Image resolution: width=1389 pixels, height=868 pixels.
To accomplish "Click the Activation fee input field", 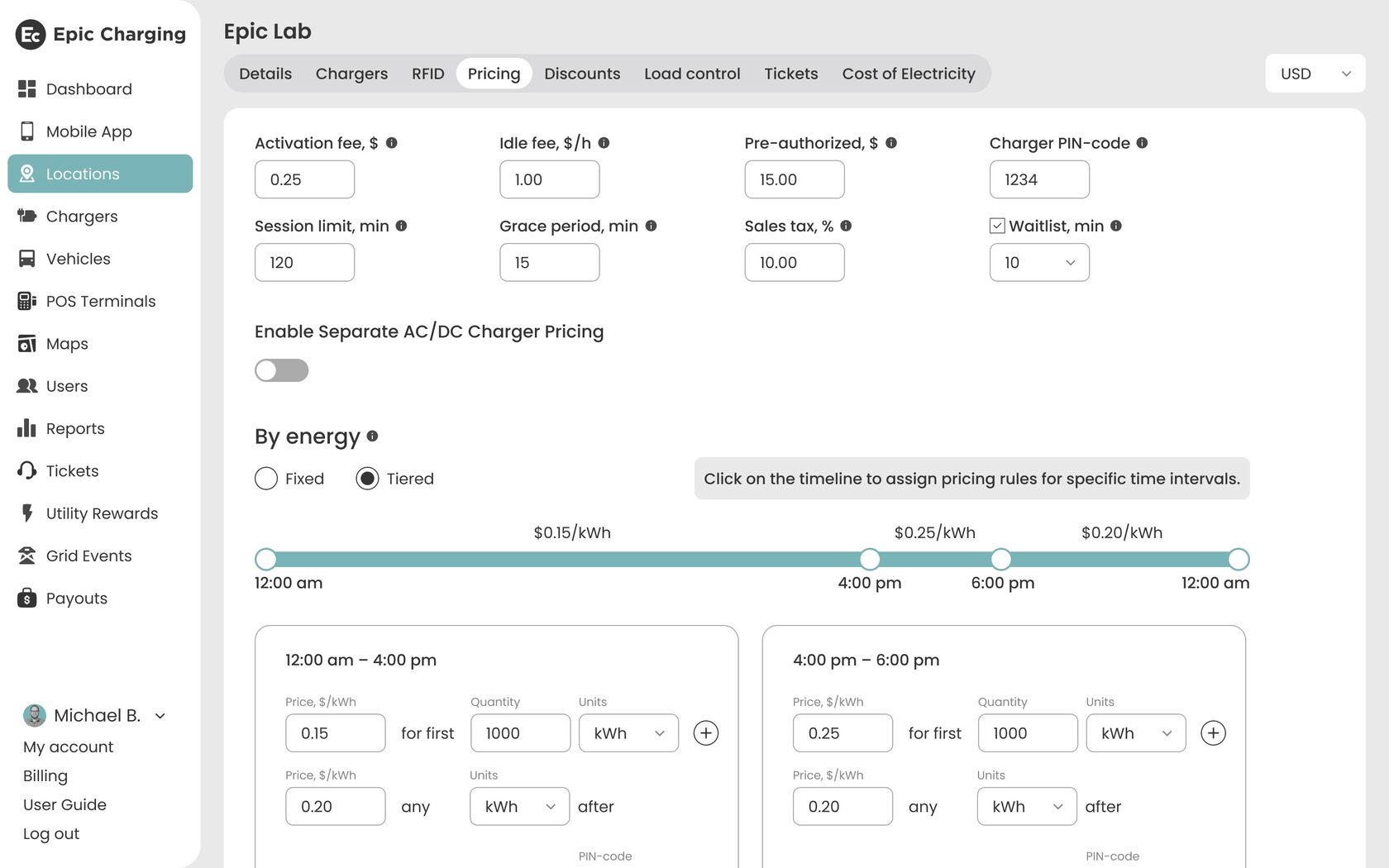I will [x=304, y=179].
